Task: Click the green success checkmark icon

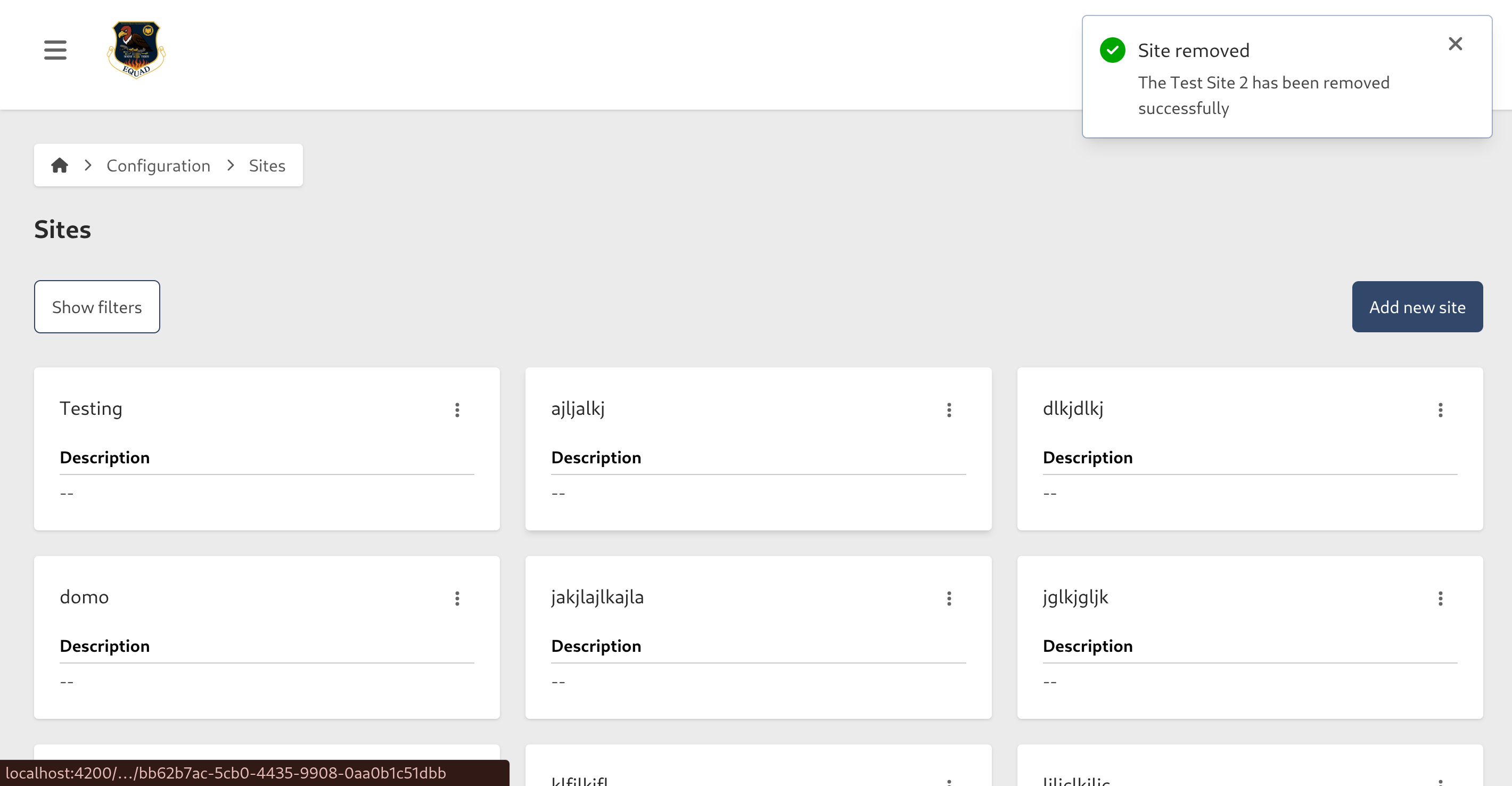Action: pos(1112,50)
